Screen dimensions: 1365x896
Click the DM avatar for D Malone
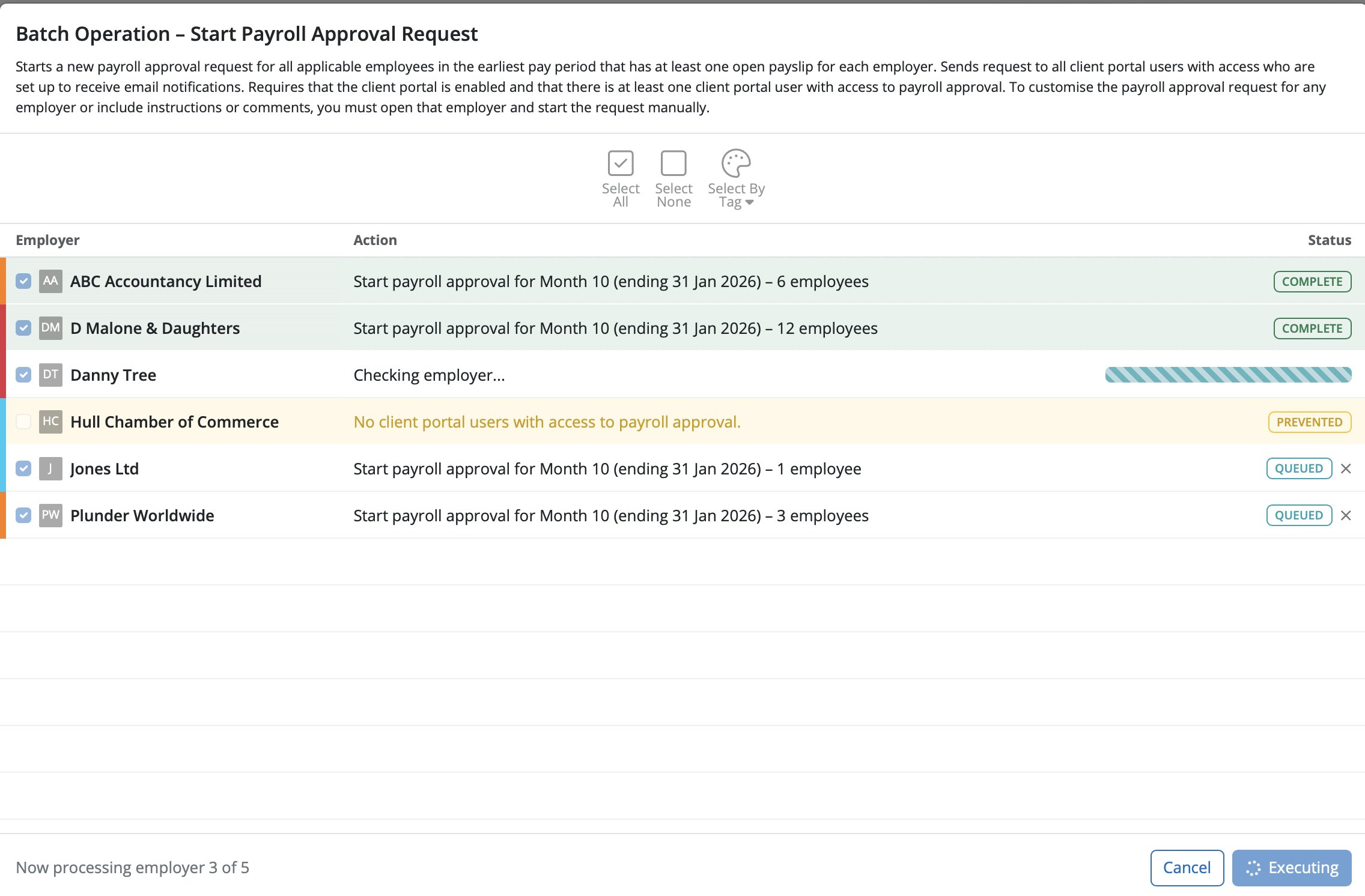(x=50, y=328)
